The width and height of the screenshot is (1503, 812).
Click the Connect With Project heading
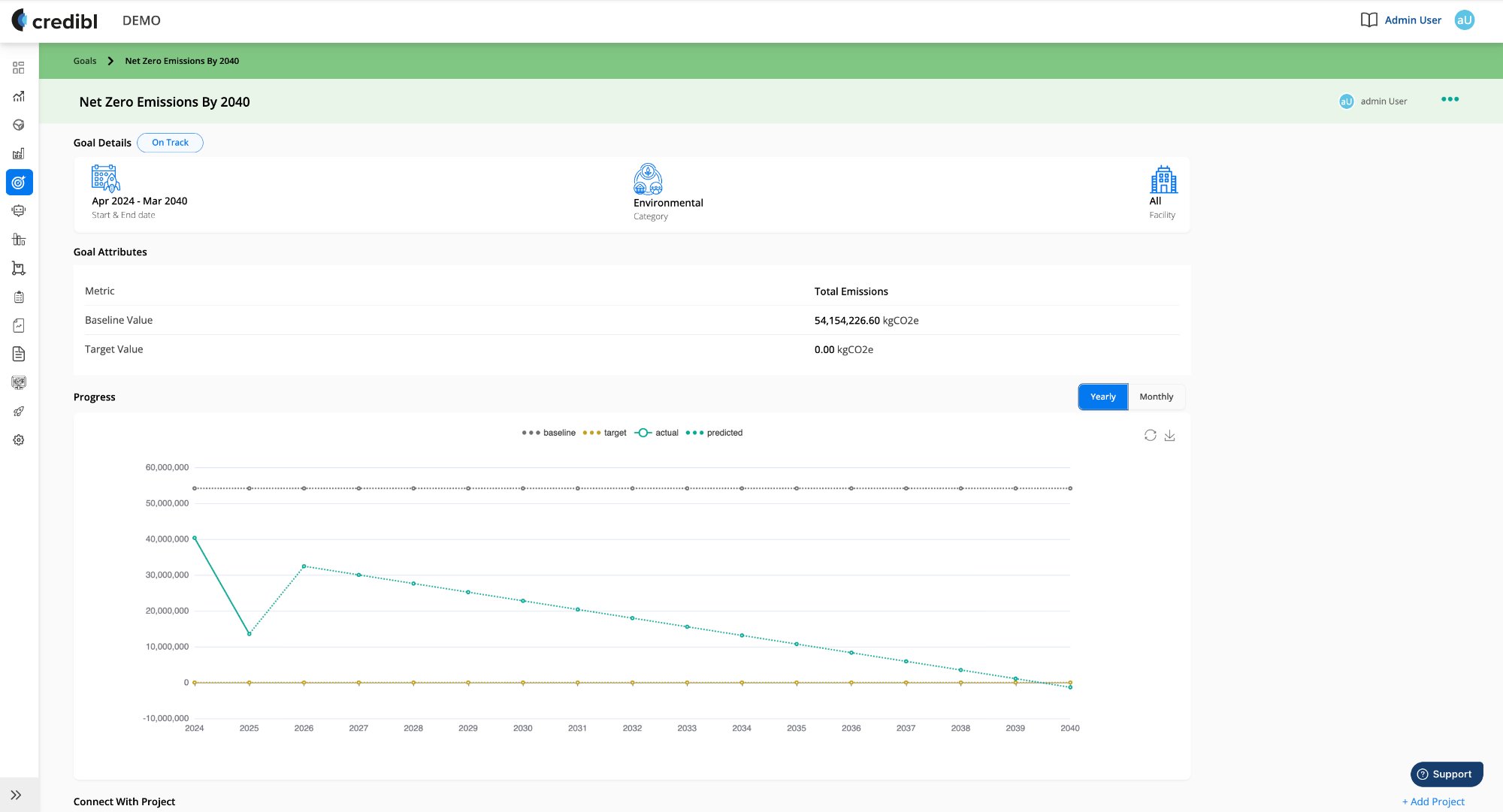point(124,801)
